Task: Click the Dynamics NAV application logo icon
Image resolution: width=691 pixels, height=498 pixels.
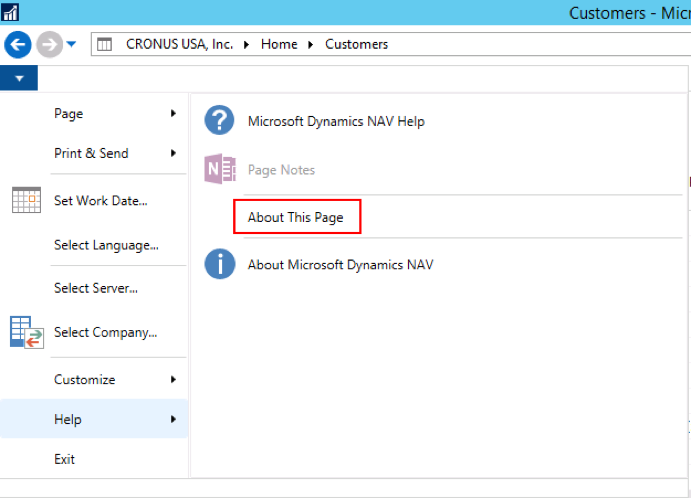Action: click(10, 12)
